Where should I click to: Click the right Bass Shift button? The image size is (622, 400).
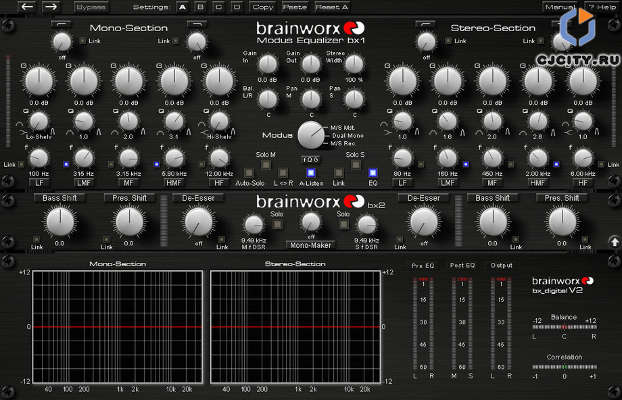click(x=493, y=198)
